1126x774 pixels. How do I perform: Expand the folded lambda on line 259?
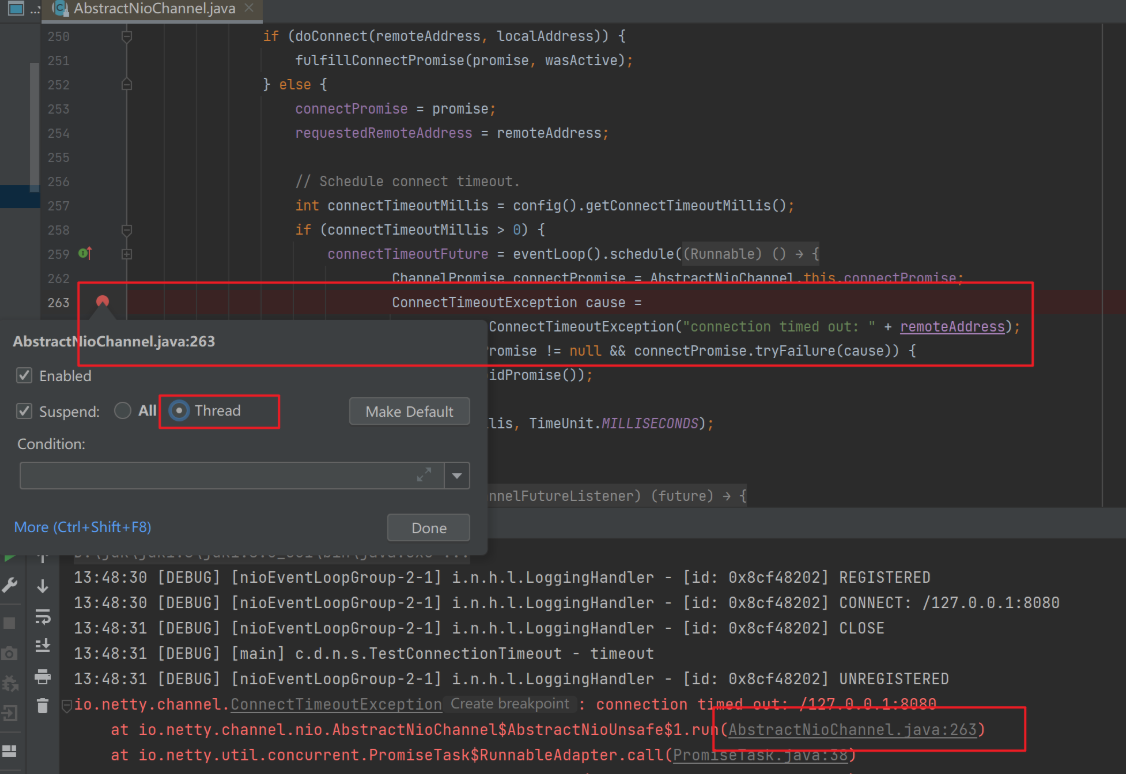coord(127,254)
